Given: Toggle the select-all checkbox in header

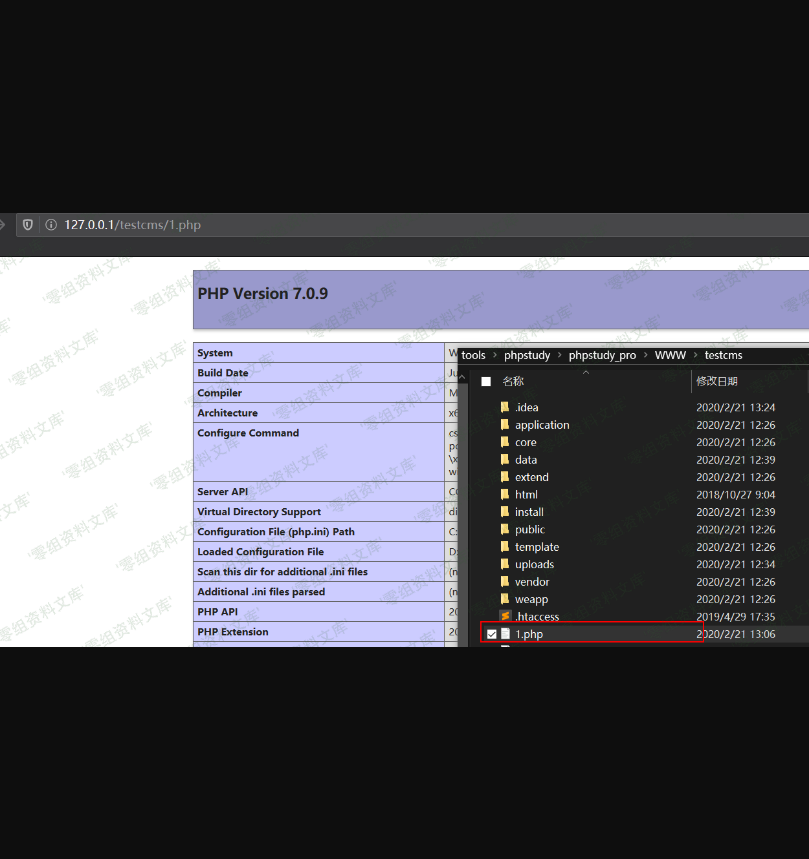Looking at the screenshot, I should pos(486,381).
